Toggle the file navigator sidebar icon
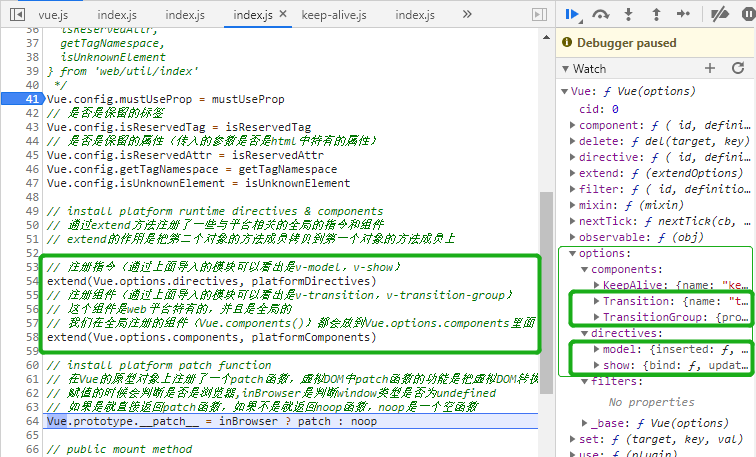Image resolution: width=756 pixels, height=457 pixels. (17, 15)
